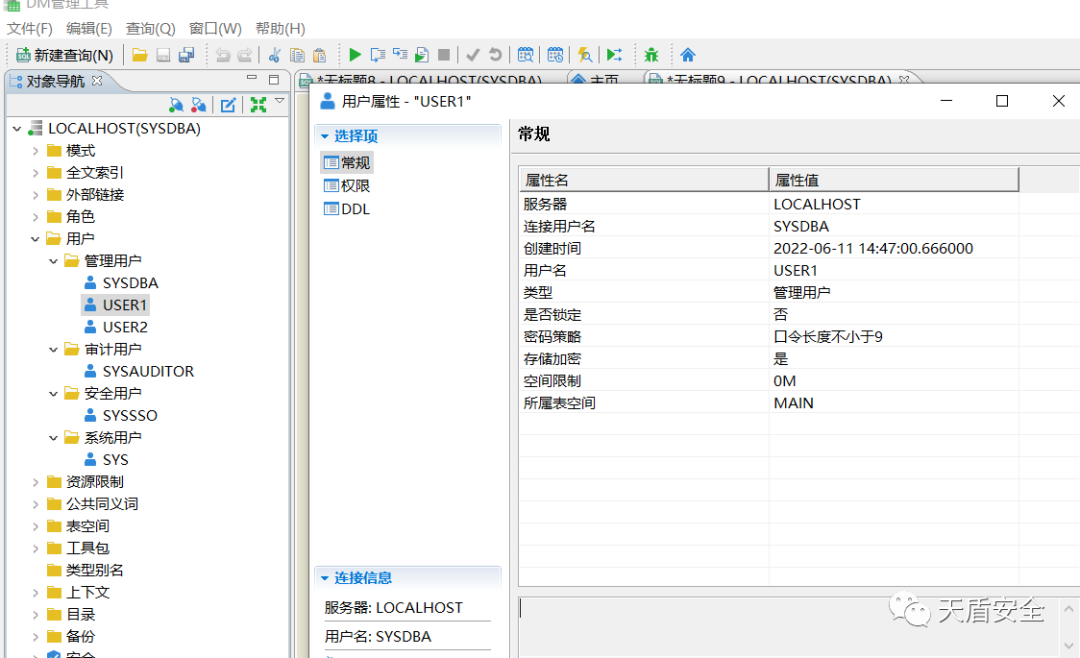Screen dimensions: 1080x658
Task: Open the Object Navigator view menu dropdown arrow
Action: (280, 101)
